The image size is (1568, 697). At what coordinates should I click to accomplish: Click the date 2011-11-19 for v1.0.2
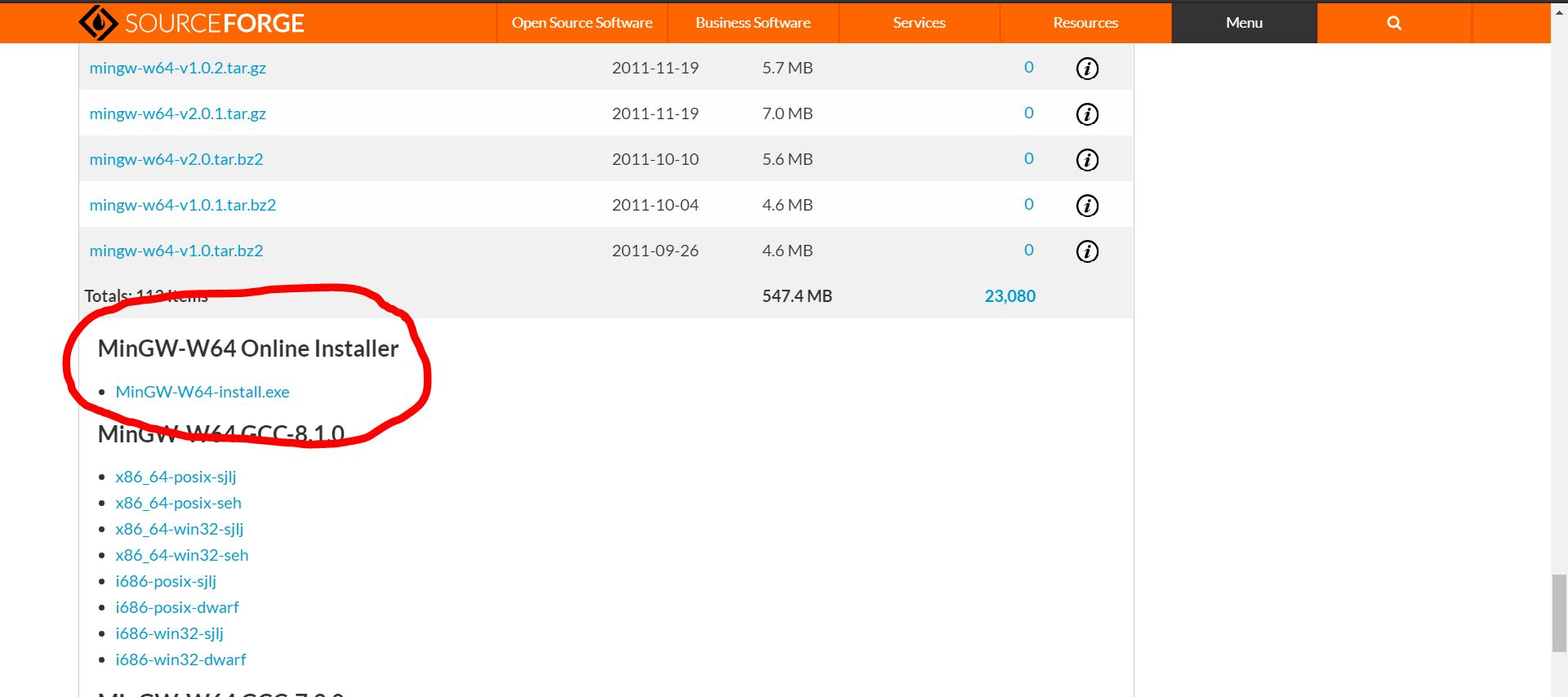point(655,68)
